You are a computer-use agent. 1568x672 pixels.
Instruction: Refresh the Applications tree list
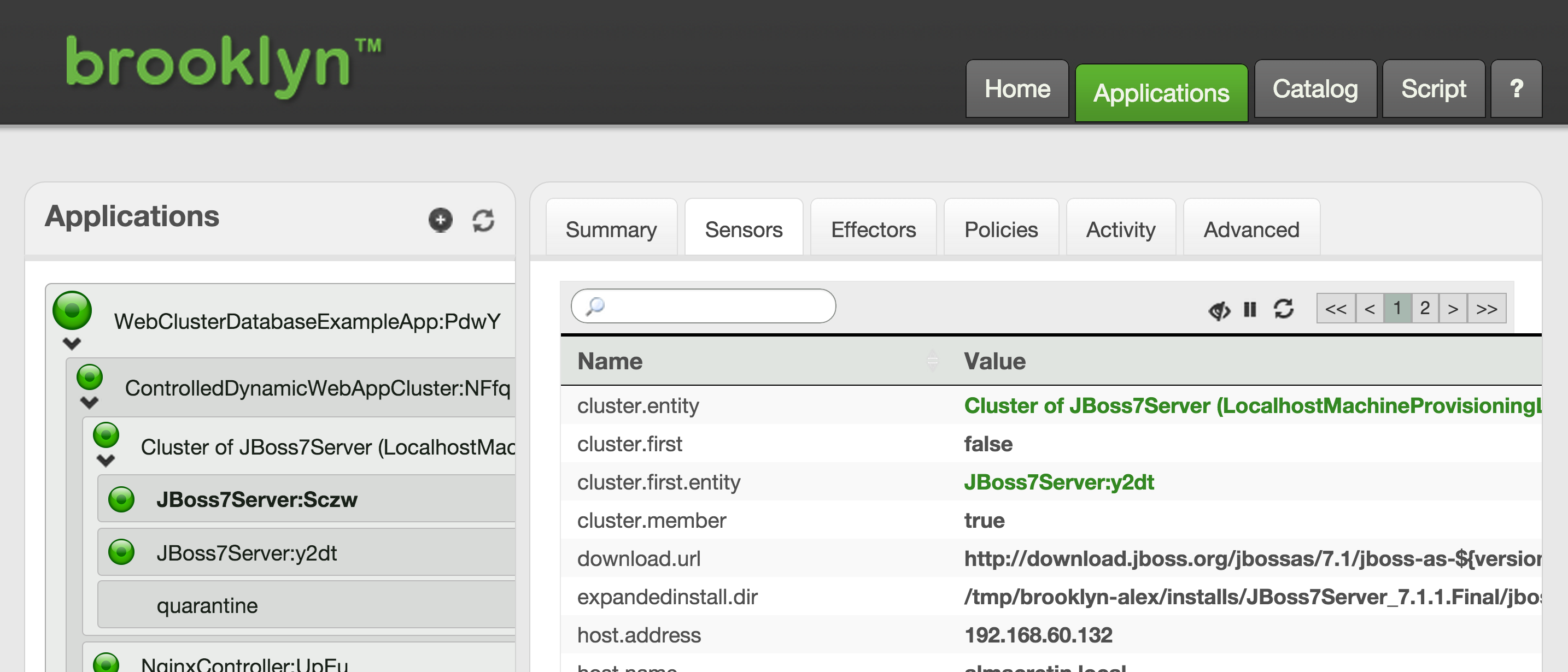click(483, 220)
